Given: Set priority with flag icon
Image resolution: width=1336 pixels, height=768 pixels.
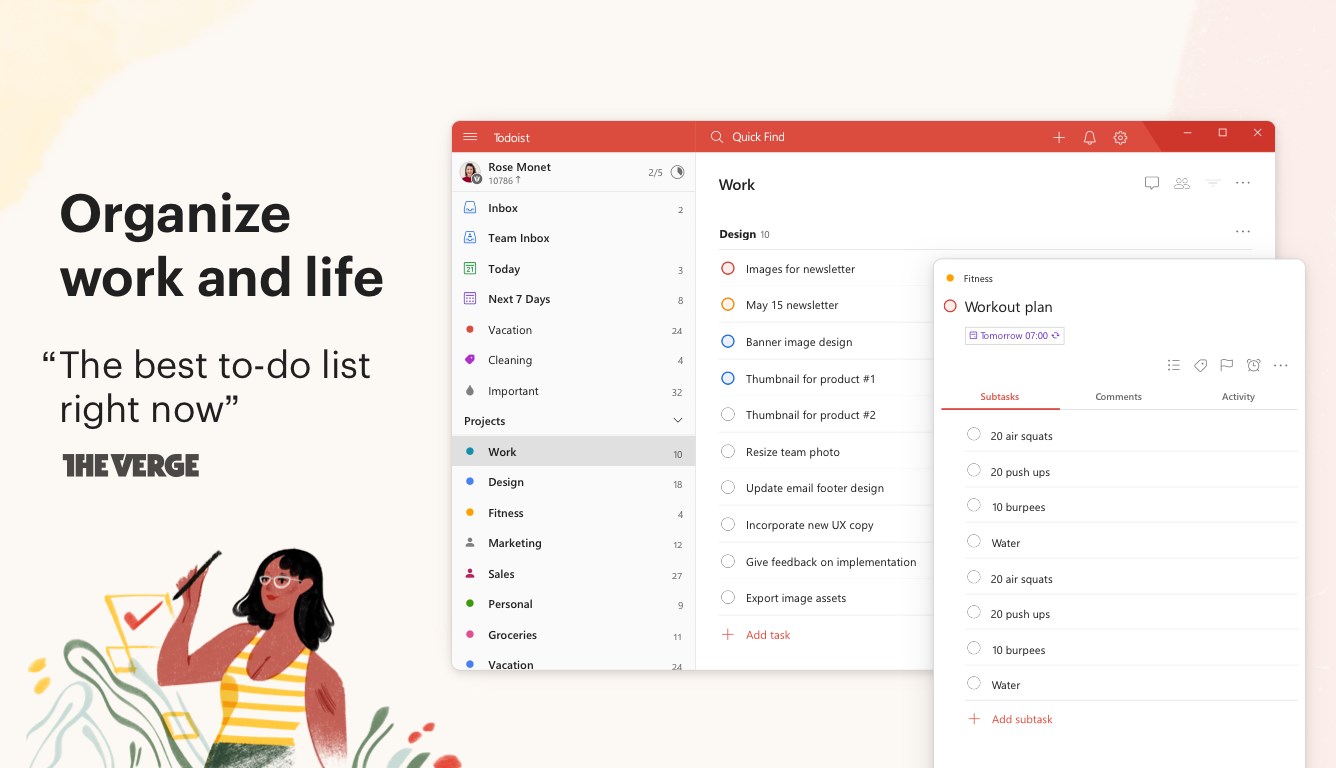Looking at the screenshot, I should [x=1227, y=365].
